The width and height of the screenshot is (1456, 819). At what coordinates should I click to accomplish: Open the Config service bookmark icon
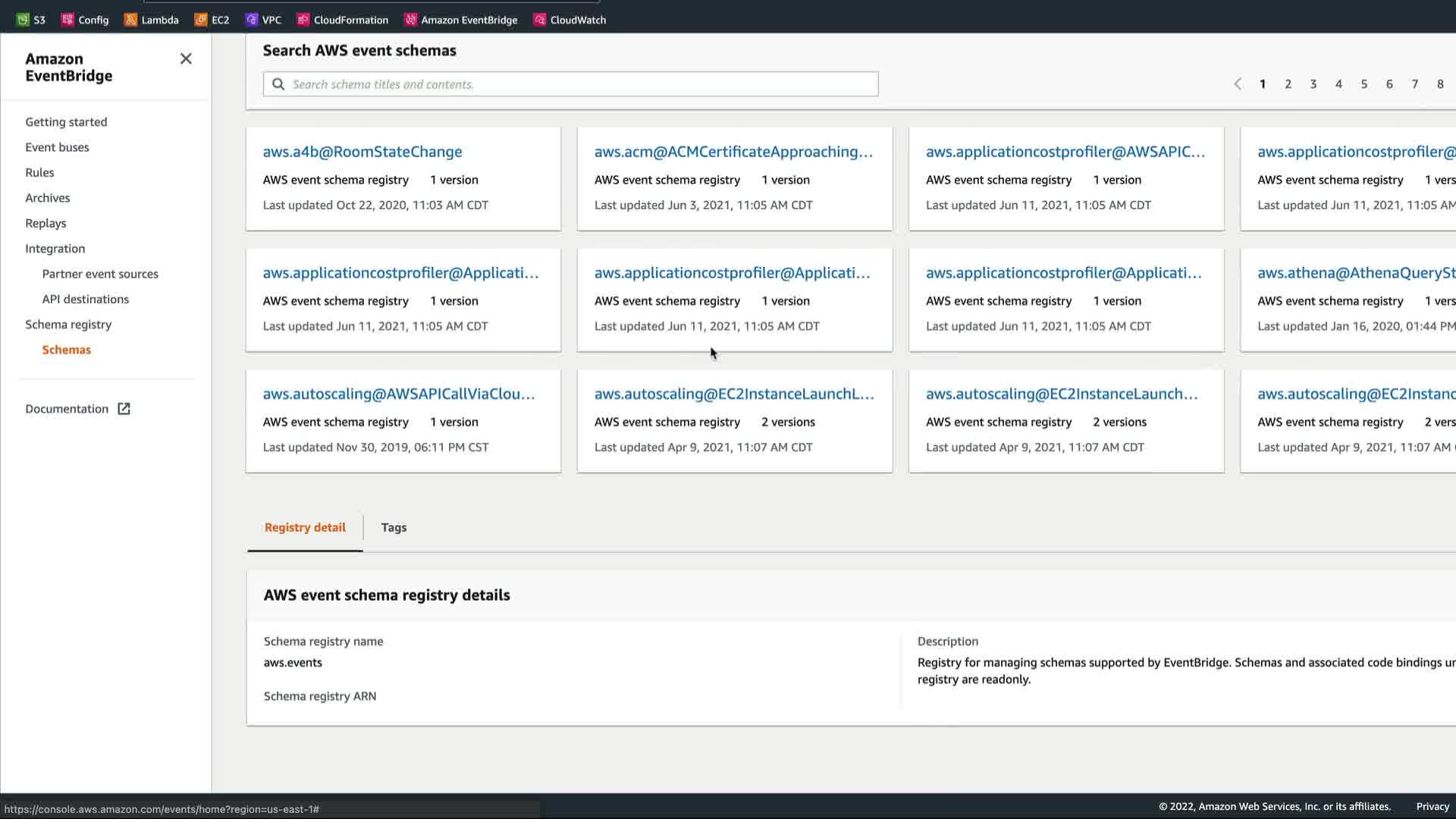tap(67, 20)
